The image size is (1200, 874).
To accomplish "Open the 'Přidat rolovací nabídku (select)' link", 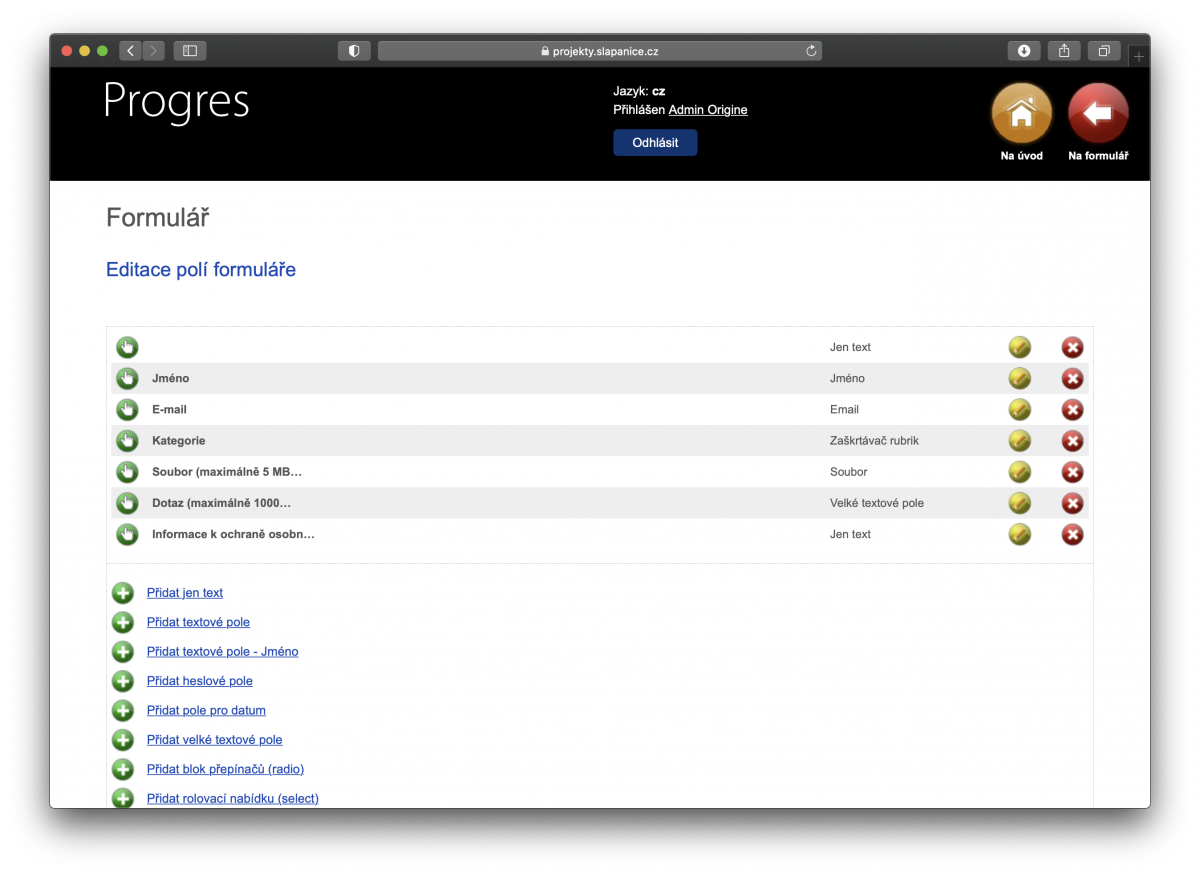I will click(232, 798).
